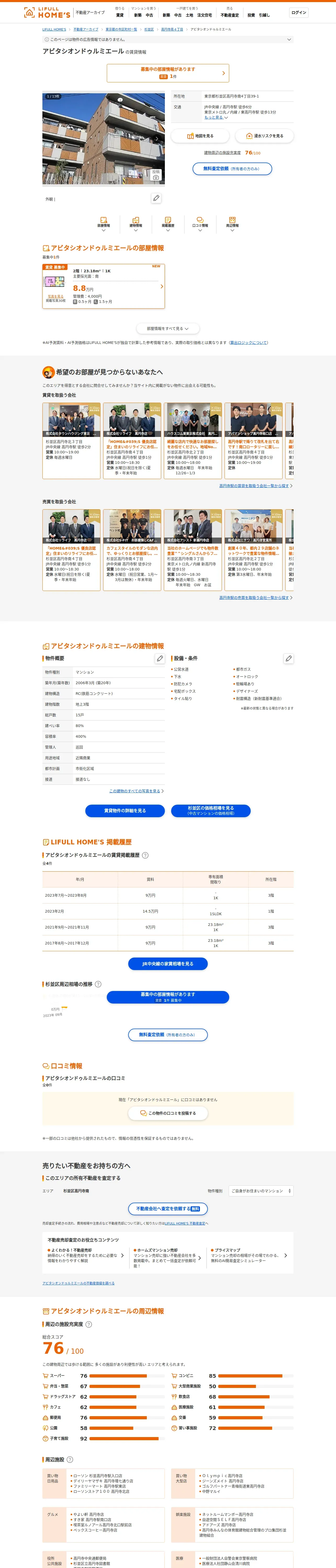
Task: Open the 杉並区の価格相場を見る button
Action: (x=210, y=811)
